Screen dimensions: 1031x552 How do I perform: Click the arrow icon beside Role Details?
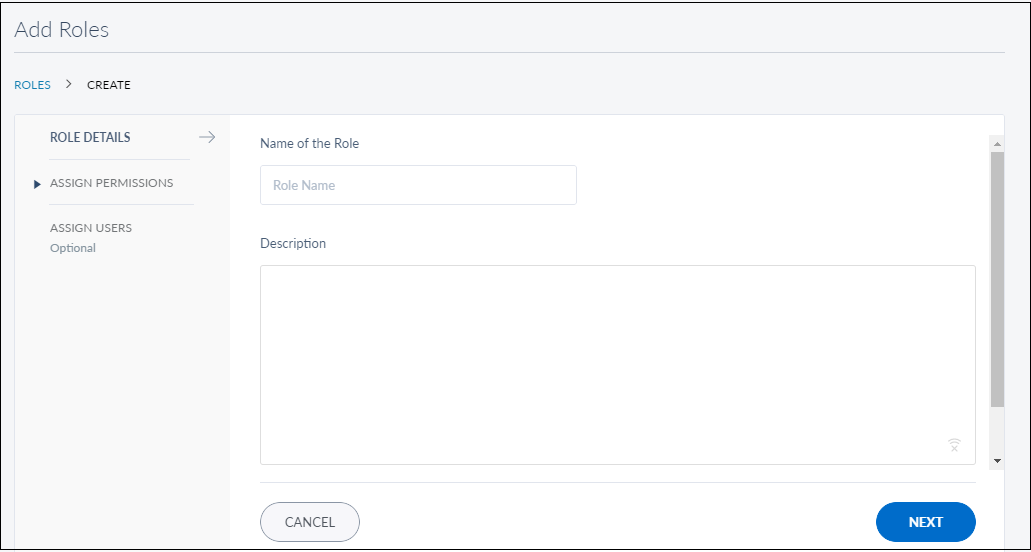point(207,138)
